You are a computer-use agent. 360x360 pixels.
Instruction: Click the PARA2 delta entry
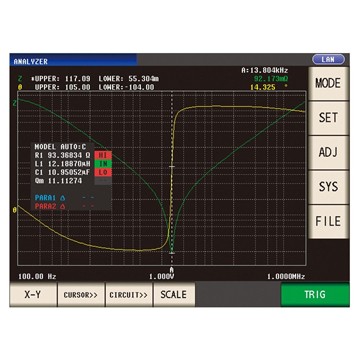(65, 206)
